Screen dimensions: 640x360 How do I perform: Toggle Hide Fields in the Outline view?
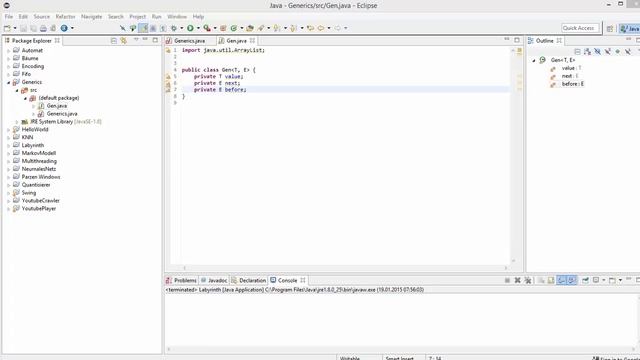click(x=598, y=51)
